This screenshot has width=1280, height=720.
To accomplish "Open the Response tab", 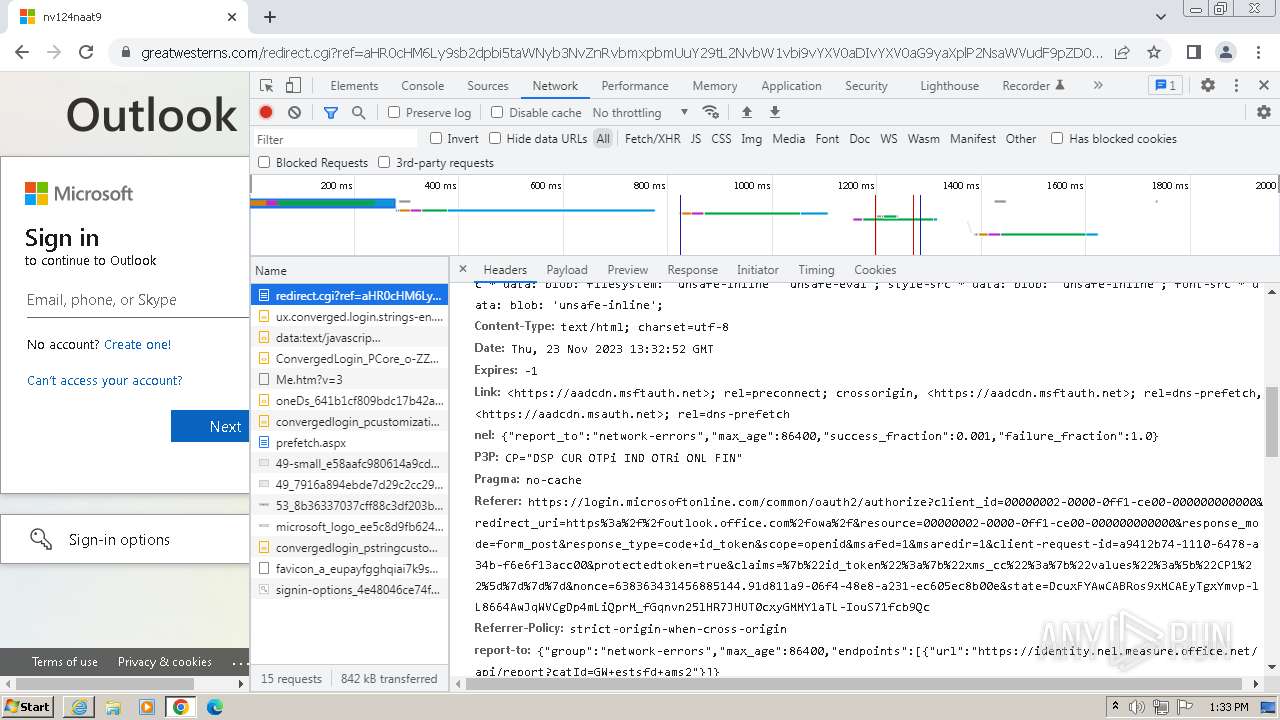I will 693,270.
